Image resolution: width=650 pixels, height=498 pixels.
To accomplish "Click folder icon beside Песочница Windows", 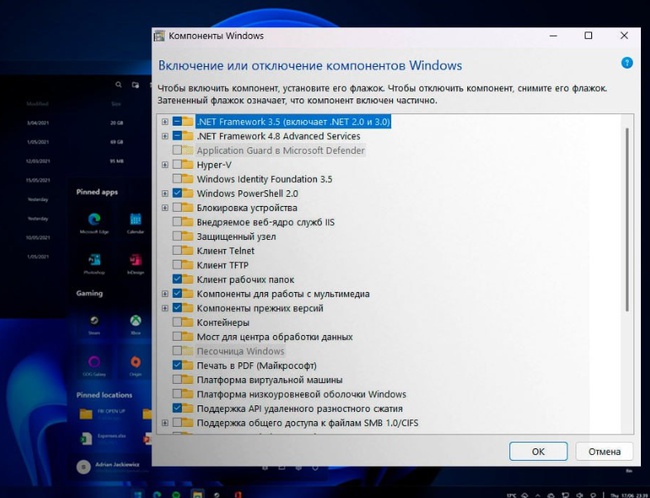I will tap(188, 351).
